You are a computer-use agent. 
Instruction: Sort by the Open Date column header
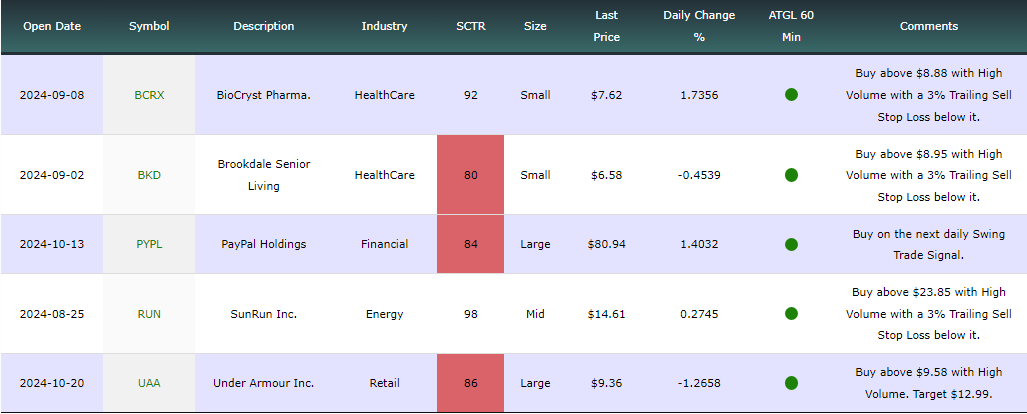52,26
